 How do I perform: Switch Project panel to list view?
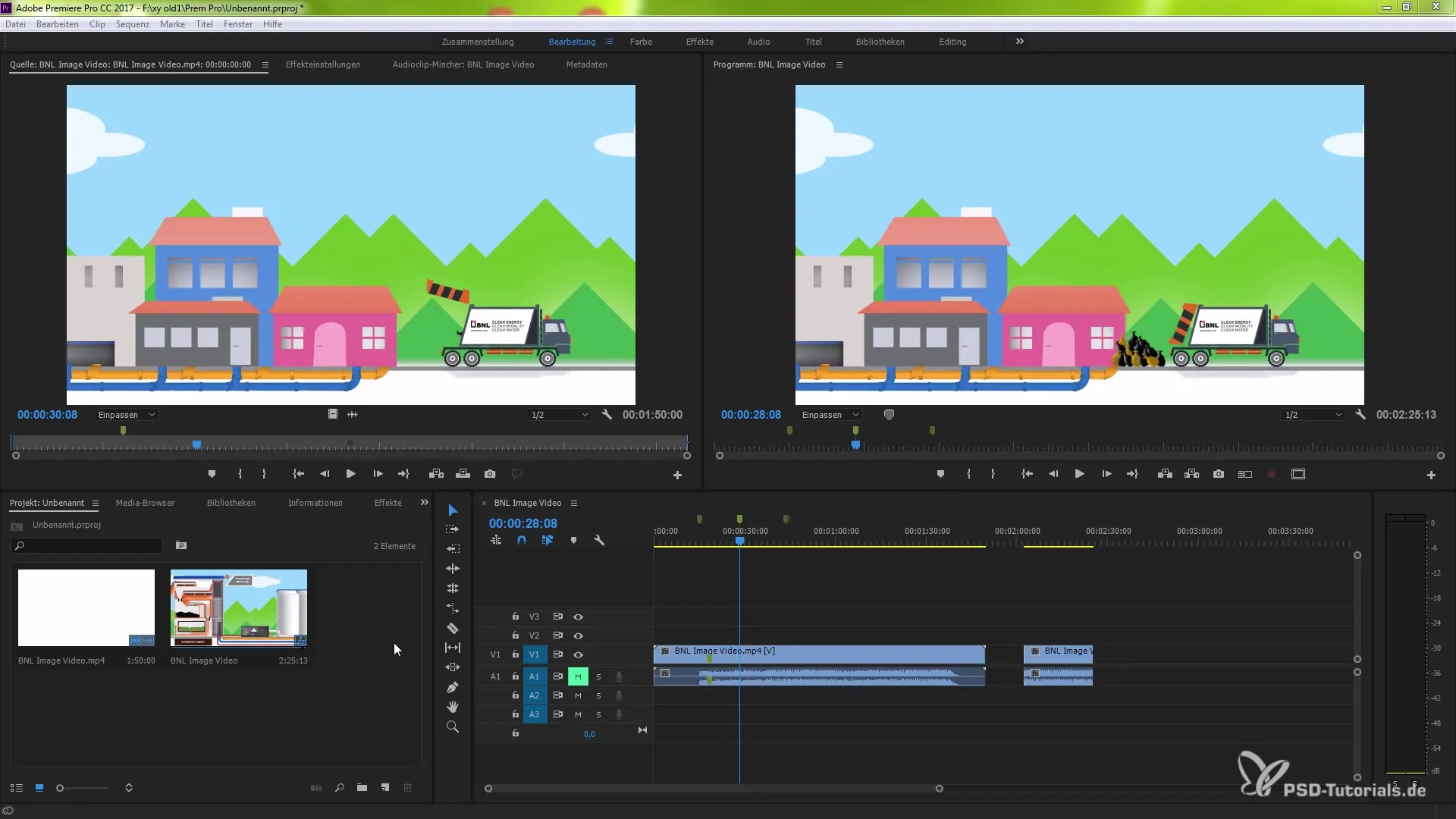[16, 788]
